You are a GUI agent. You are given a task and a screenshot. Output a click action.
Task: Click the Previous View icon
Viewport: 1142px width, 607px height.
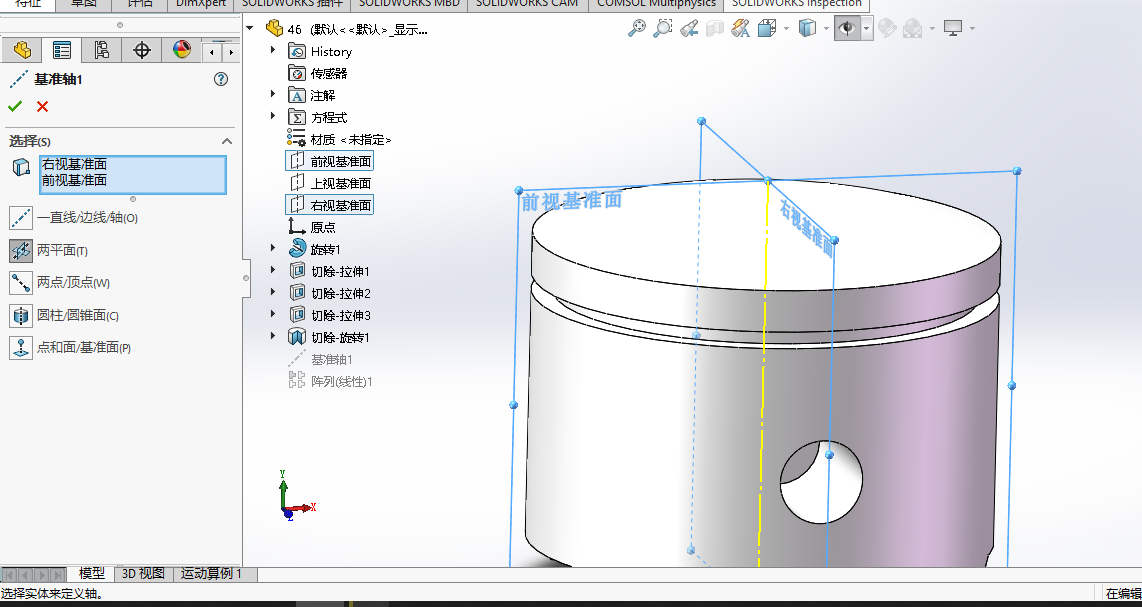coord(689,28)
